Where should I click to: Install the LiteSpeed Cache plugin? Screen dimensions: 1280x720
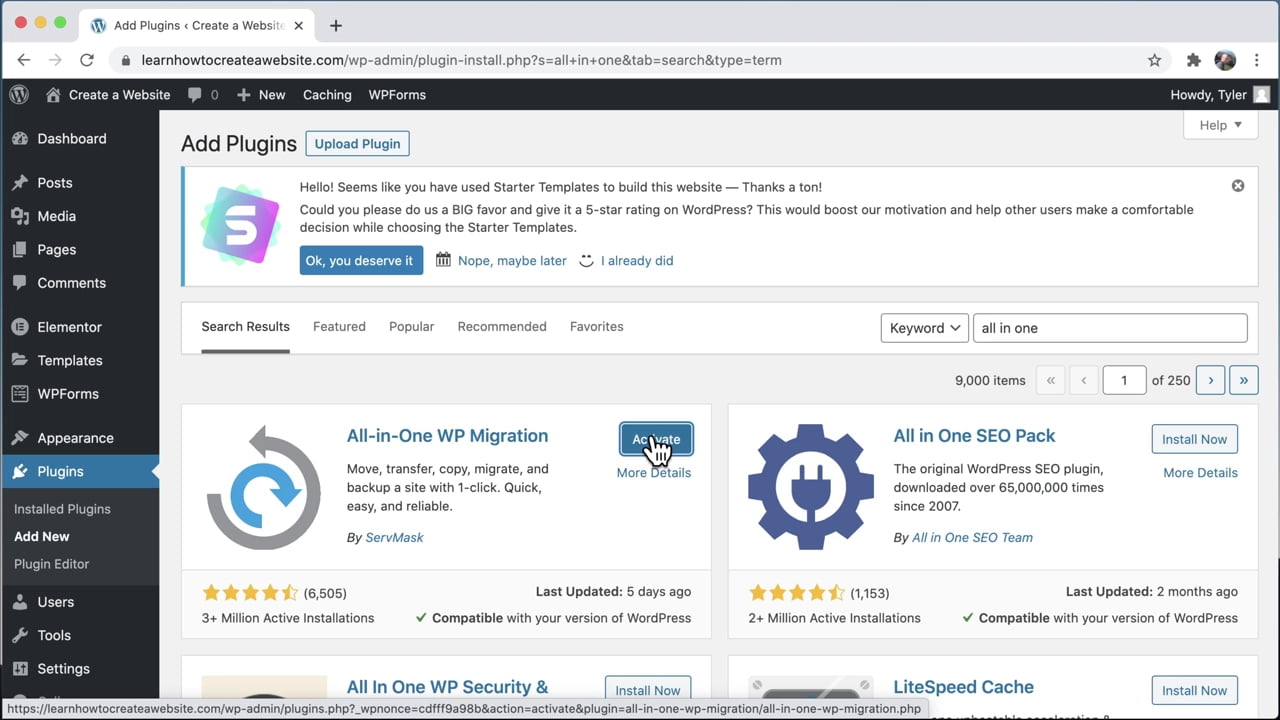point(1194,690)
